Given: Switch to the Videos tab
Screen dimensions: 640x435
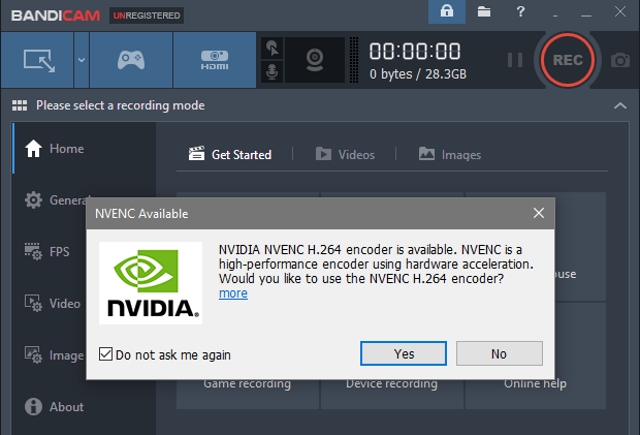Looking at the screenshot, I should (x=345, y=155).
